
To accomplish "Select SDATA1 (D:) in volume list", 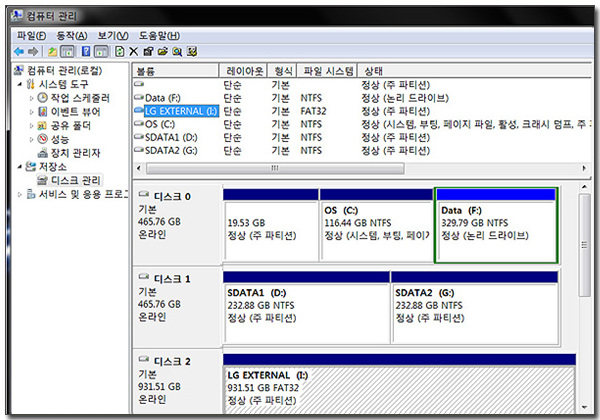I will [x=171, y=137].
